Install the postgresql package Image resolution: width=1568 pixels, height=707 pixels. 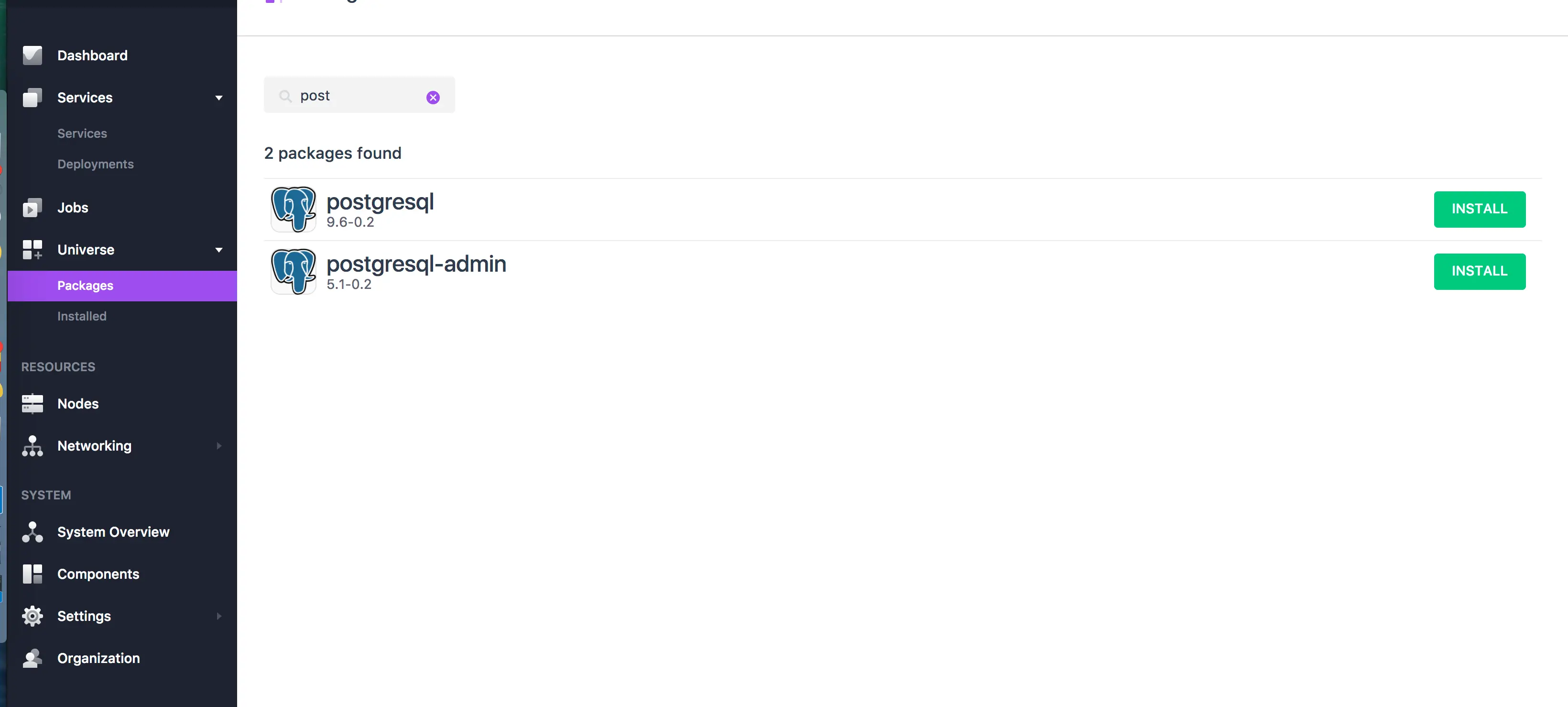tap(1480, 209)
